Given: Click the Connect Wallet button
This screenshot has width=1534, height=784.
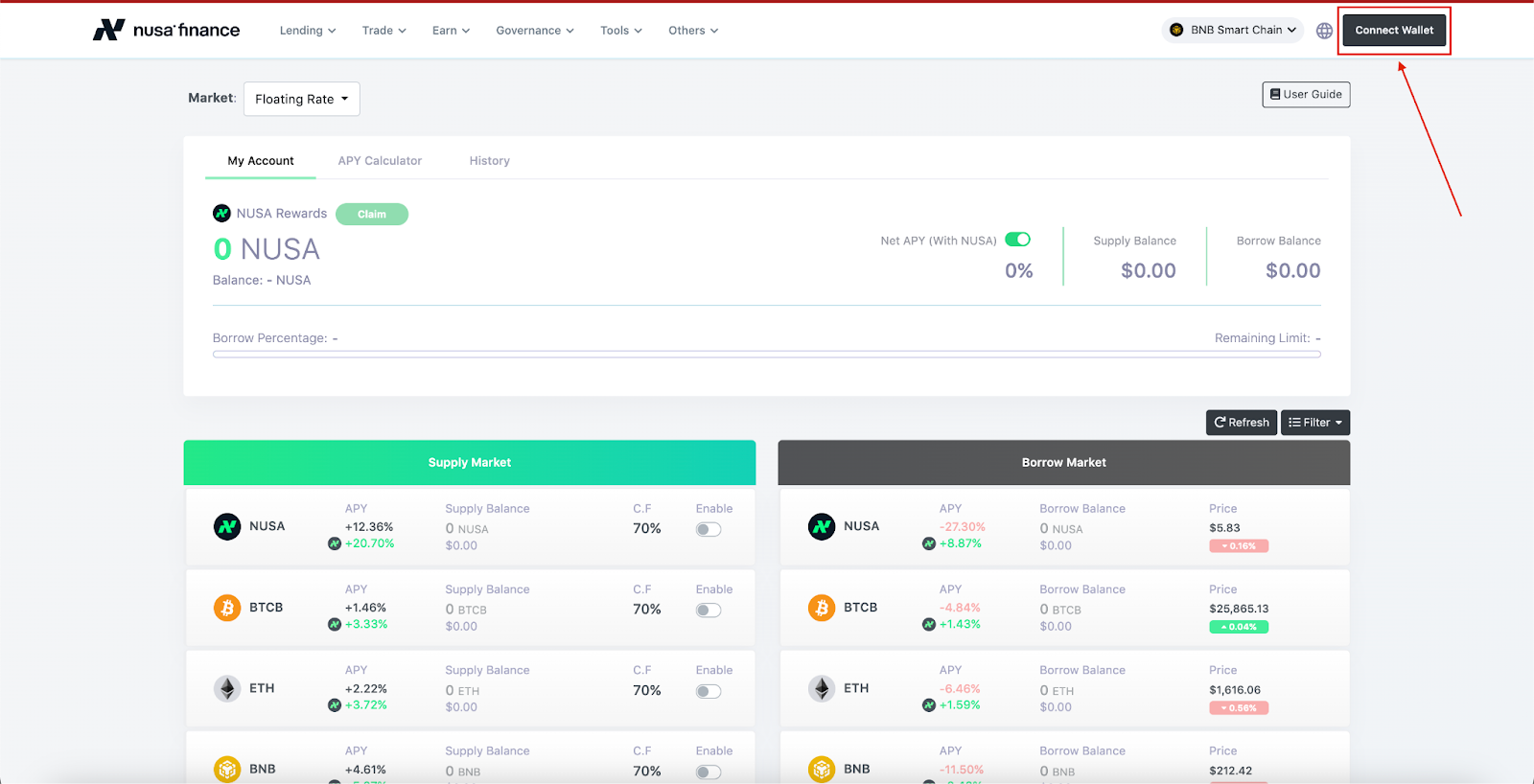Looking at the screenshot, I should [1394, 31].
